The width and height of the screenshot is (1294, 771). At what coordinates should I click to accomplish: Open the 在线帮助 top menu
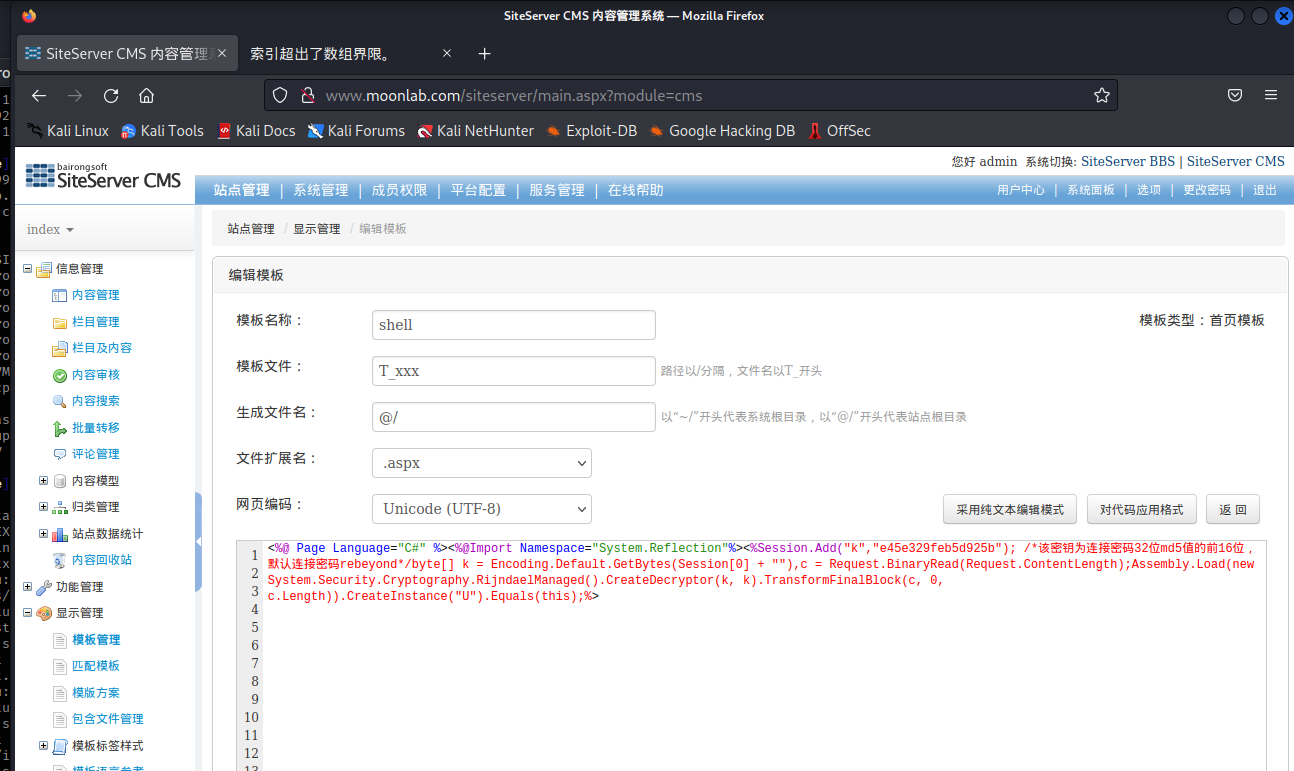click(x=636, y=190)
